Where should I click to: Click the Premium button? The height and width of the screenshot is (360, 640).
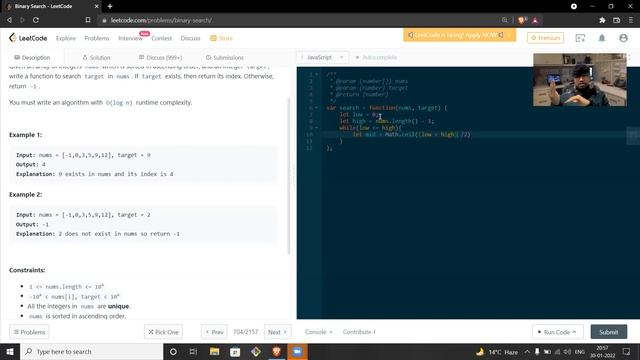[x=545, y=38]
